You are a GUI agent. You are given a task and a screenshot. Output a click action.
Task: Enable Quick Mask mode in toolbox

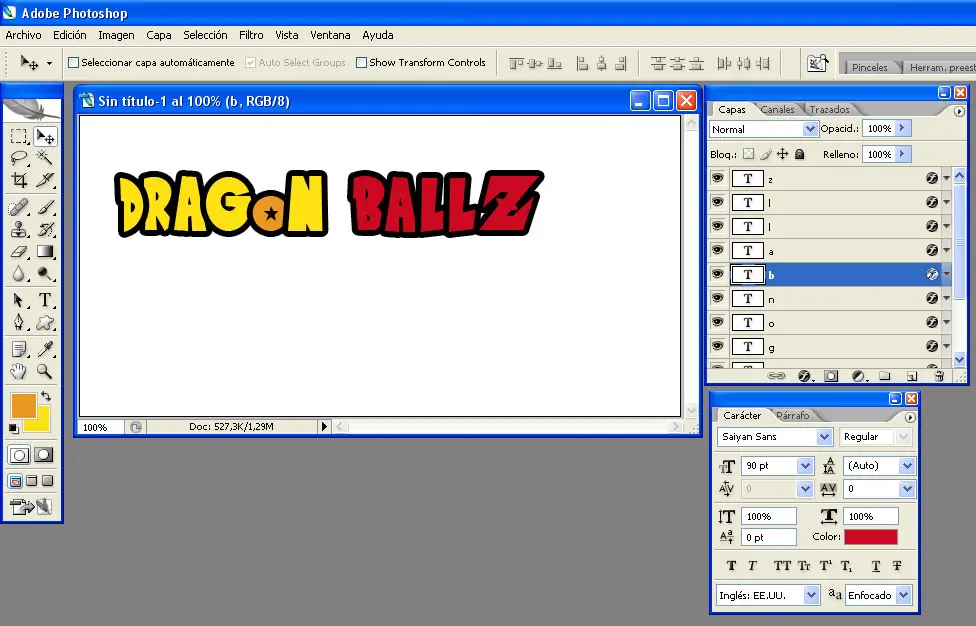pyautogui.click(x=44, y=455)
